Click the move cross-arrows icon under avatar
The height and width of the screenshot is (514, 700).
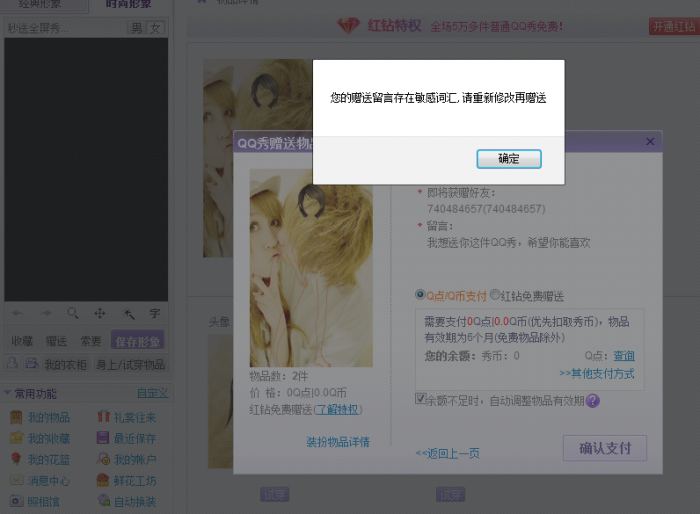tap(100, 313)
